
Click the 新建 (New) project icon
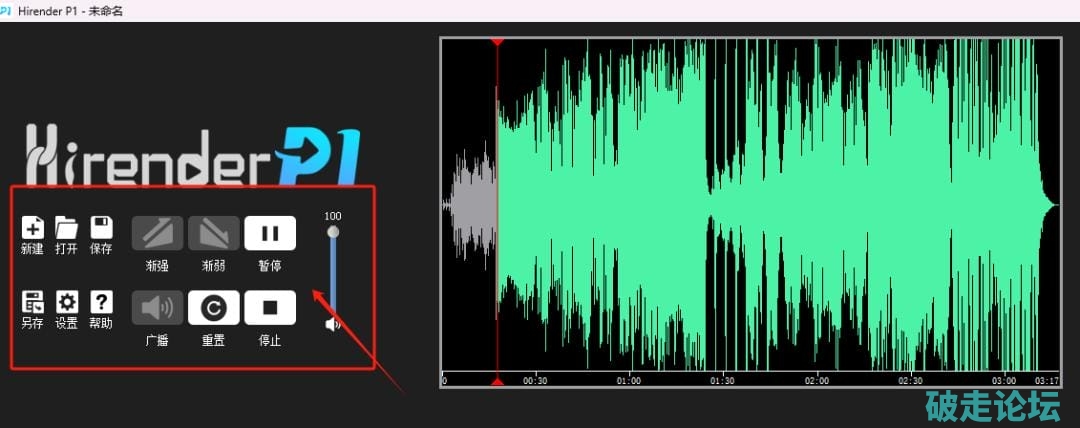(x=32, y=227)
